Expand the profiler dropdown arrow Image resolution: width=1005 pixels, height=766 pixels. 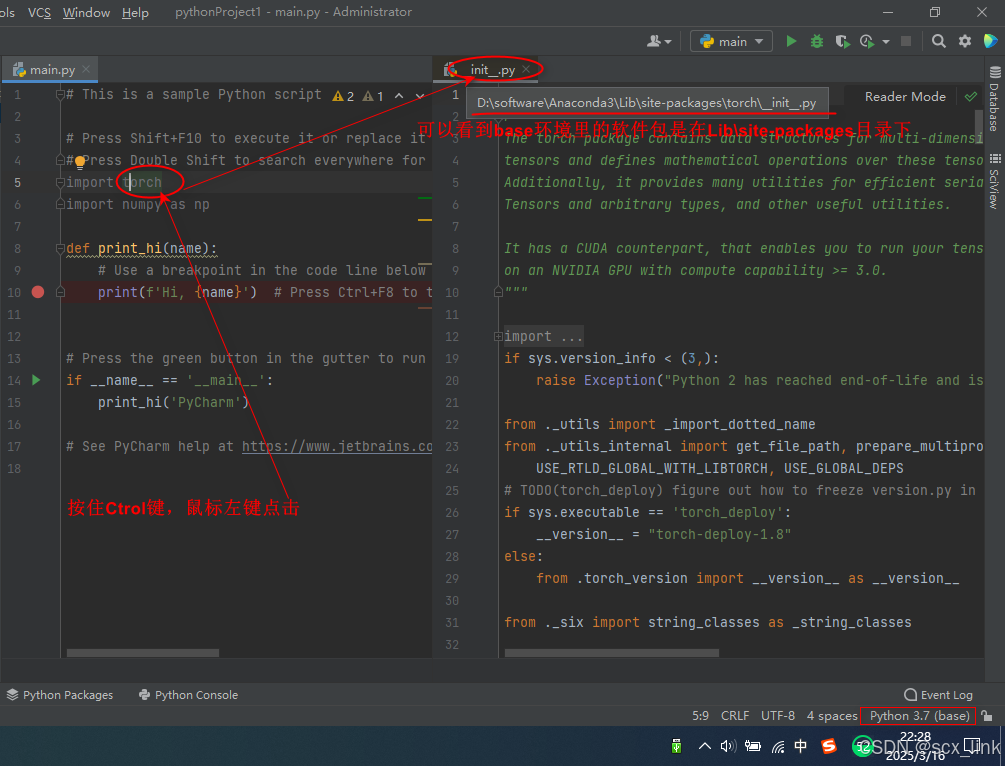(886, 42)
